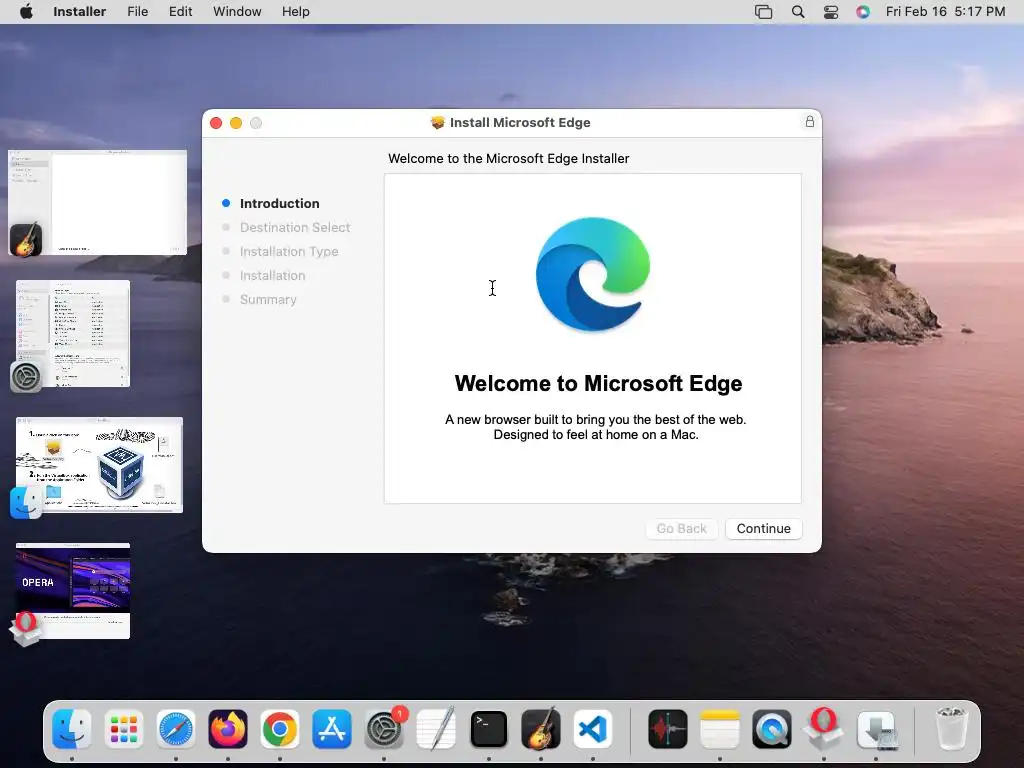
Task: Select Destination Select step in sidebar
Action: click(x=295, y=227)
